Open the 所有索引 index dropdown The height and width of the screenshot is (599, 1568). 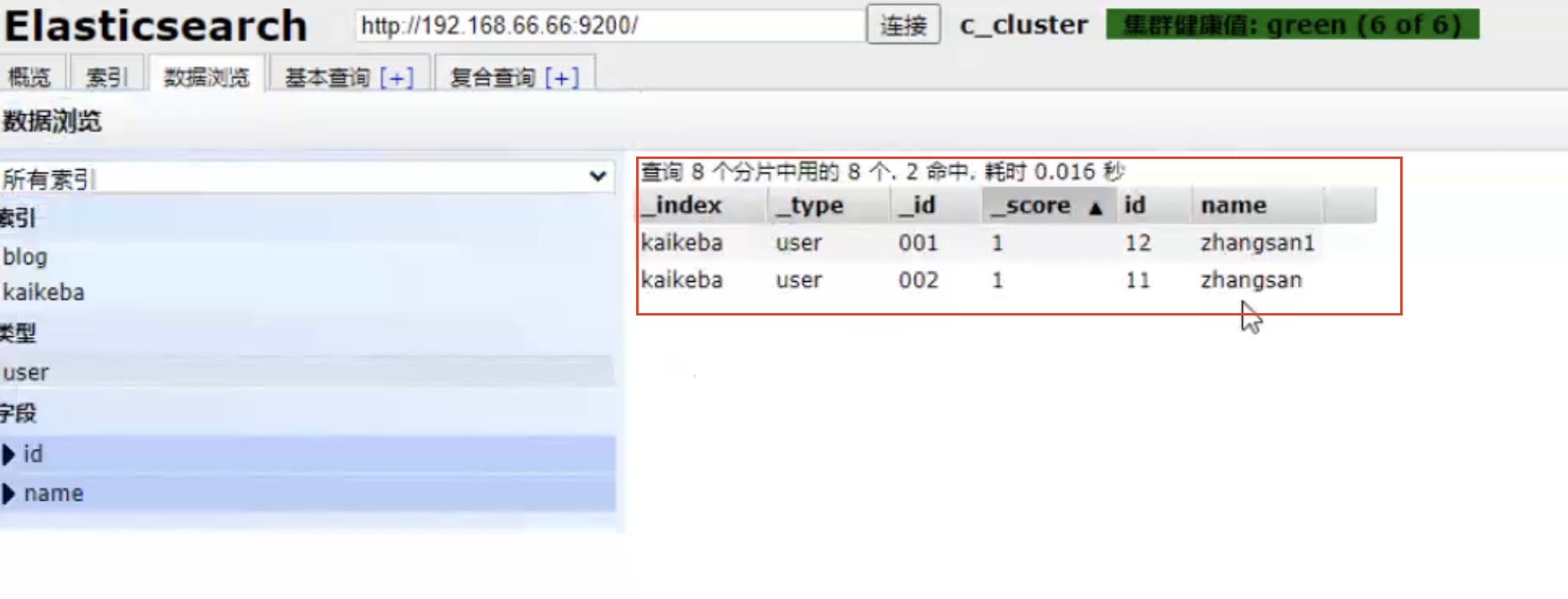(307, 177)
